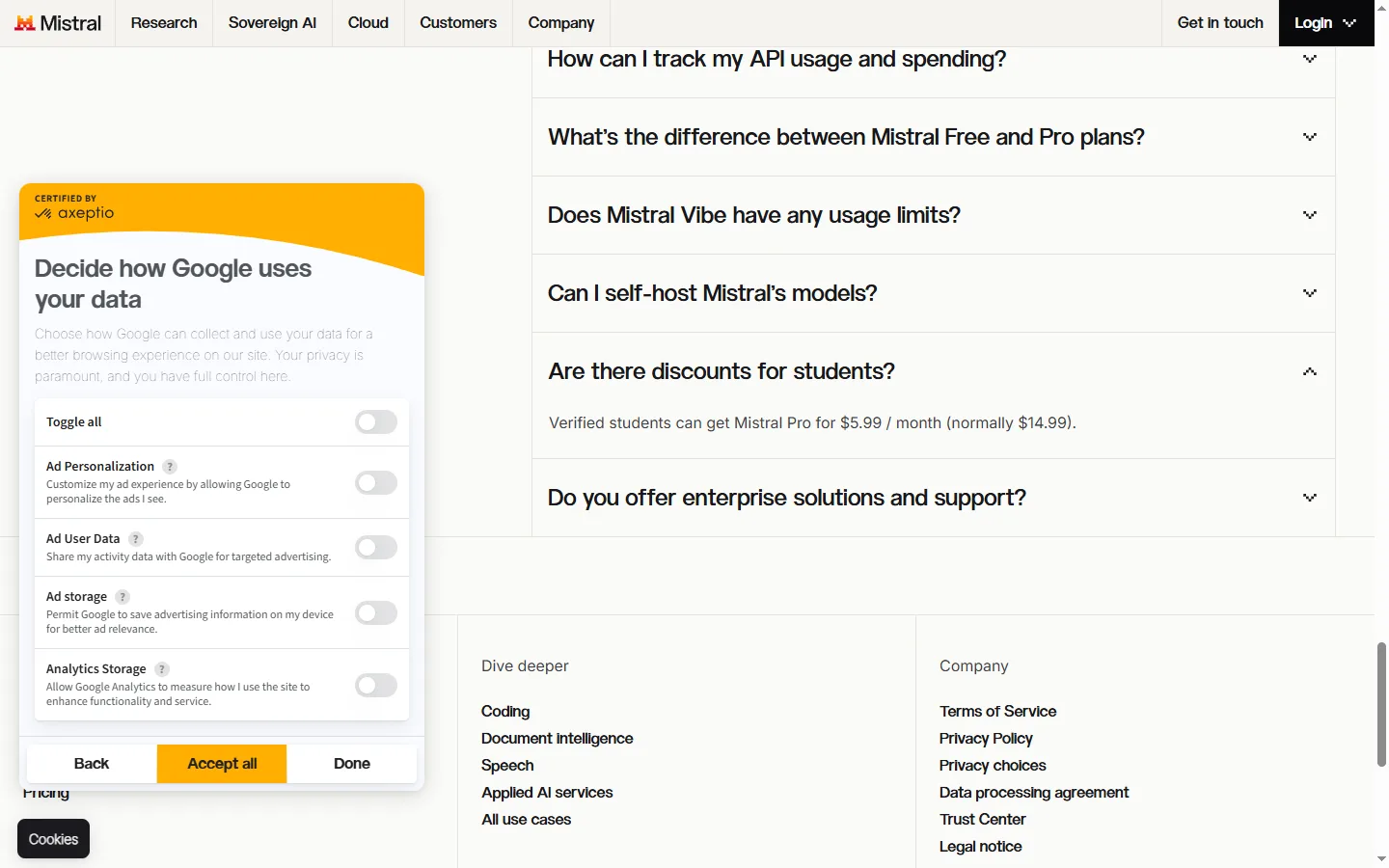This screenshot has height=868, width=1389.
Task: Click the page vertical scrollbar thumb
Action: click(x=1381, y=704)
